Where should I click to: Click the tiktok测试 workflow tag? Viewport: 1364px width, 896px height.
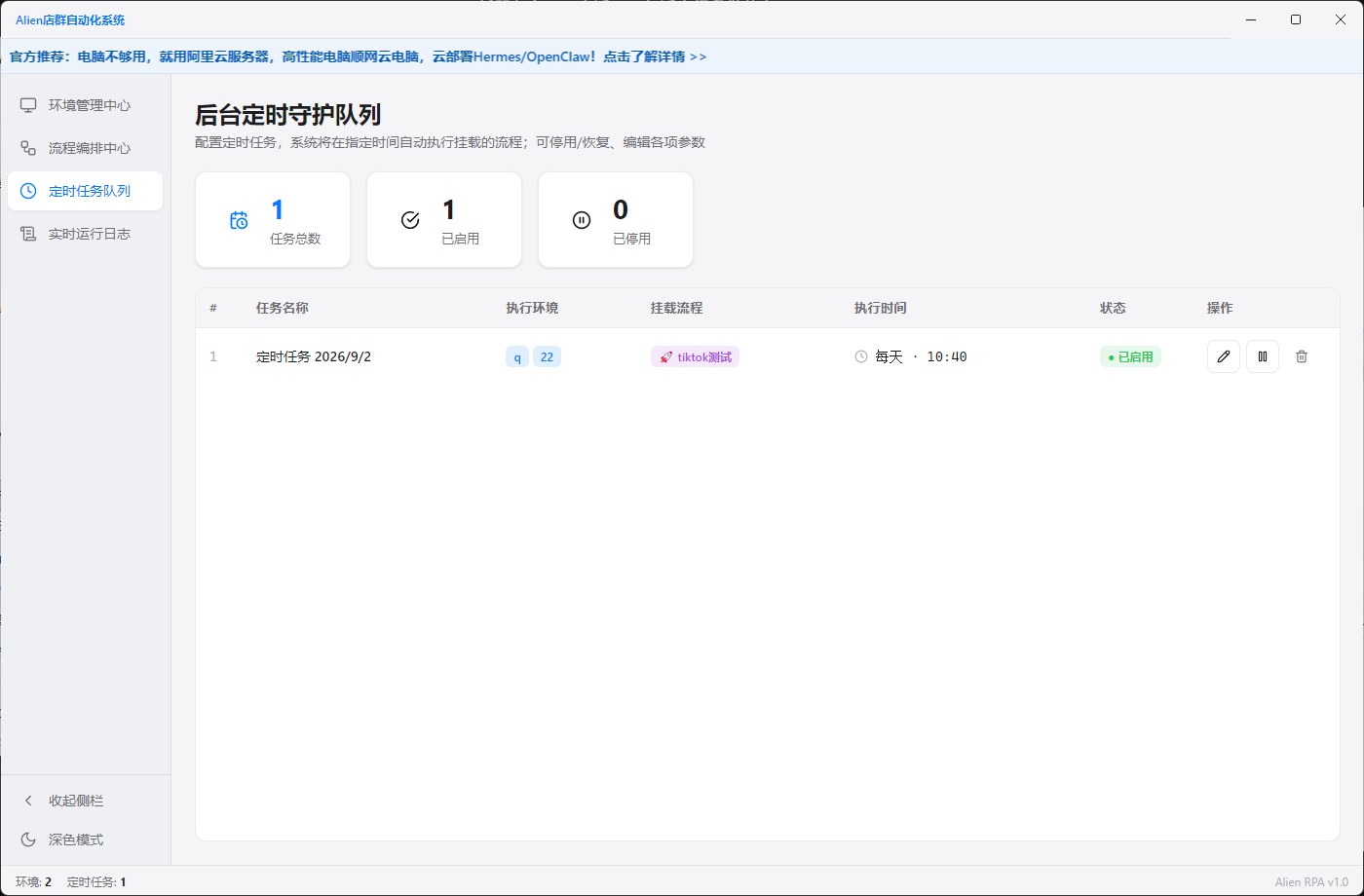pos(695,357)
